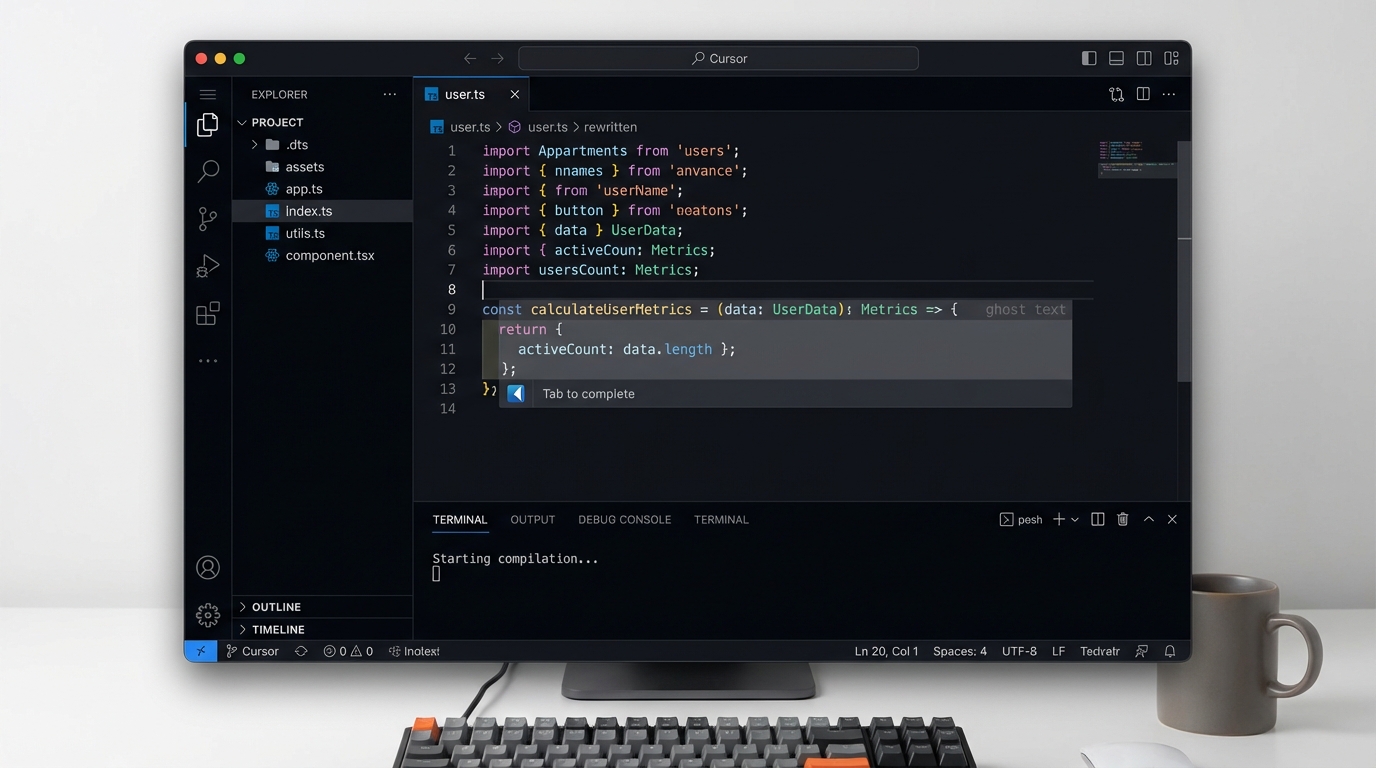Viewport: 1376px width, 768px height.
Task: Toggle the panel layout icon
Action: coord(1115,58)
